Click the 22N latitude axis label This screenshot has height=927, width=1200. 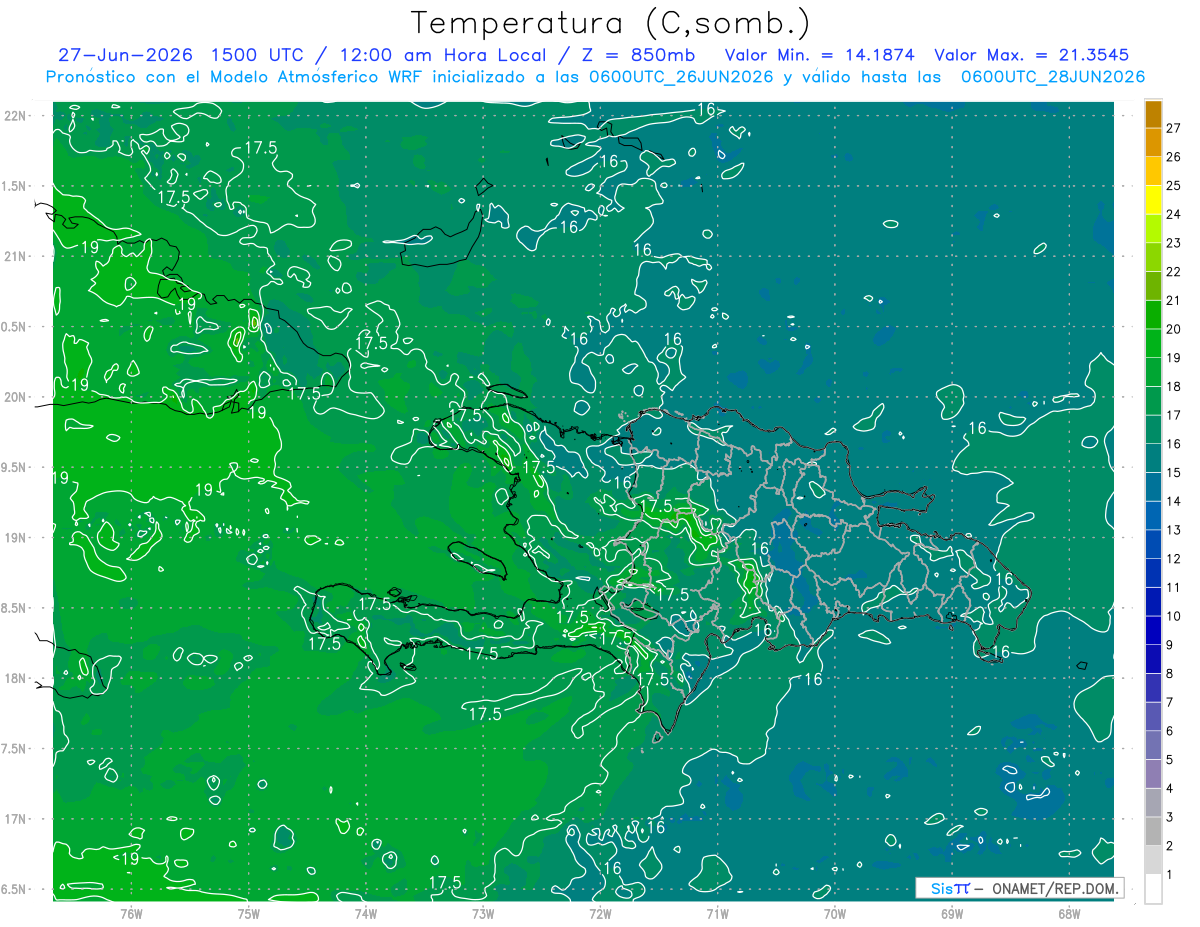(17, 116)
